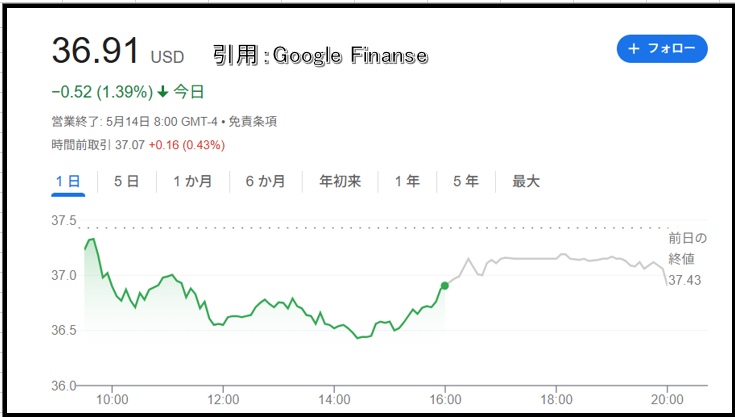This screenshot has height=417, width=735.
Task: Switch to the 5 年 range tab
Action: coord(465,181)
